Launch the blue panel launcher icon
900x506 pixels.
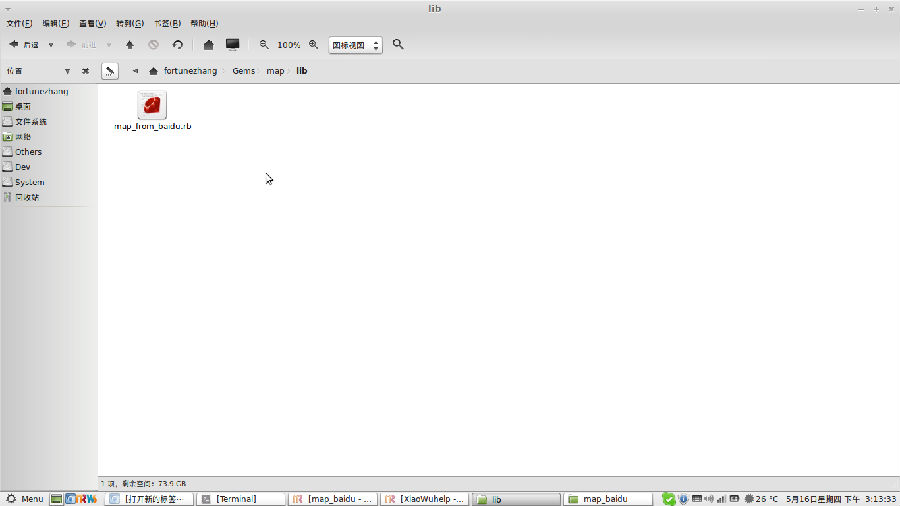pos(69,499)
